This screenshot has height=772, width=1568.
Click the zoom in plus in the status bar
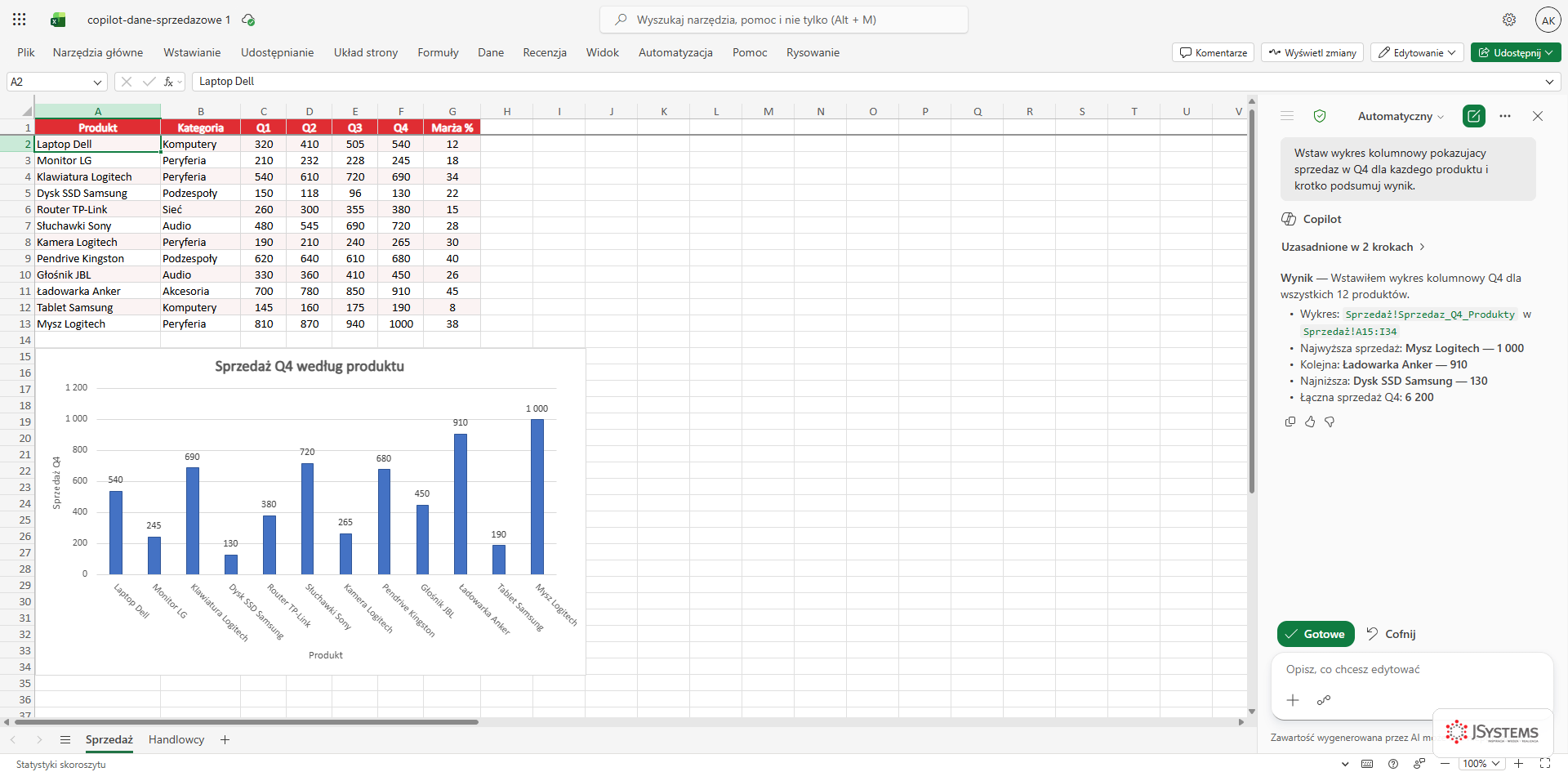[1518, 764]
